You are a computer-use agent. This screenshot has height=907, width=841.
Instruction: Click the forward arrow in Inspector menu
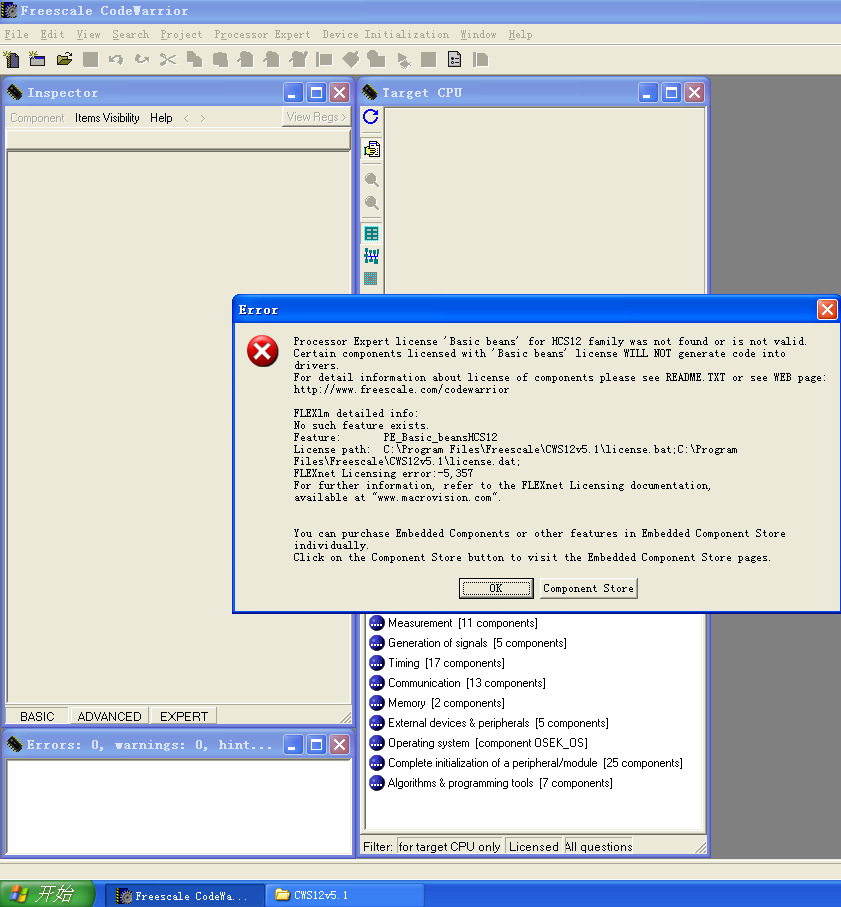point(202,119)
